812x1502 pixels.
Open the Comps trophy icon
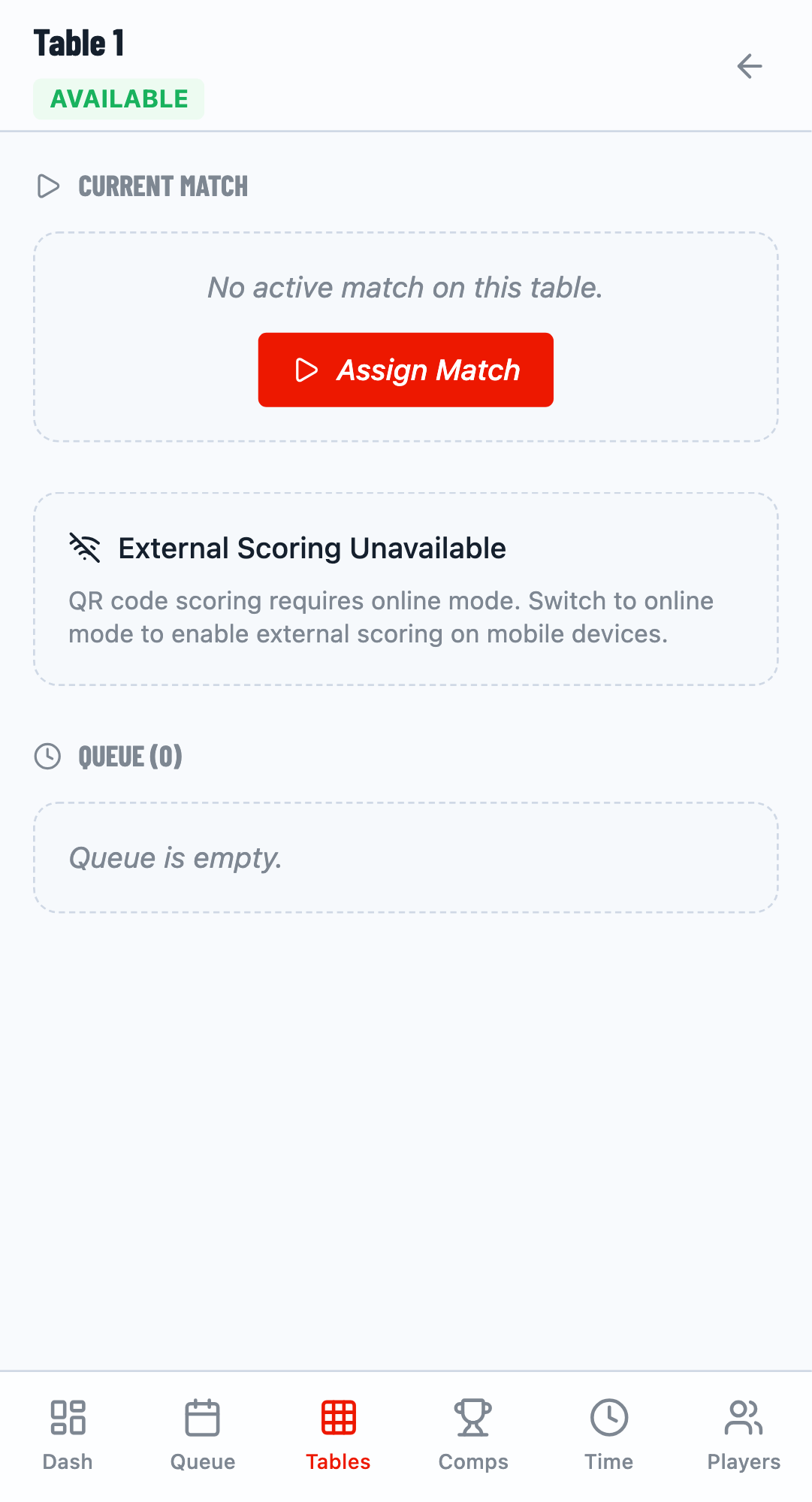coord(472,1418)
